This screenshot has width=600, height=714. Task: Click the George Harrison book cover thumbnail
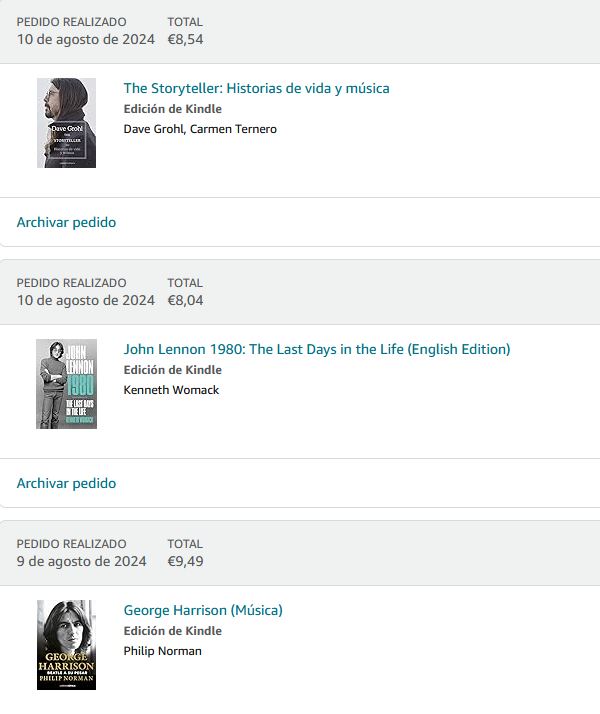[x=66, y=645]
